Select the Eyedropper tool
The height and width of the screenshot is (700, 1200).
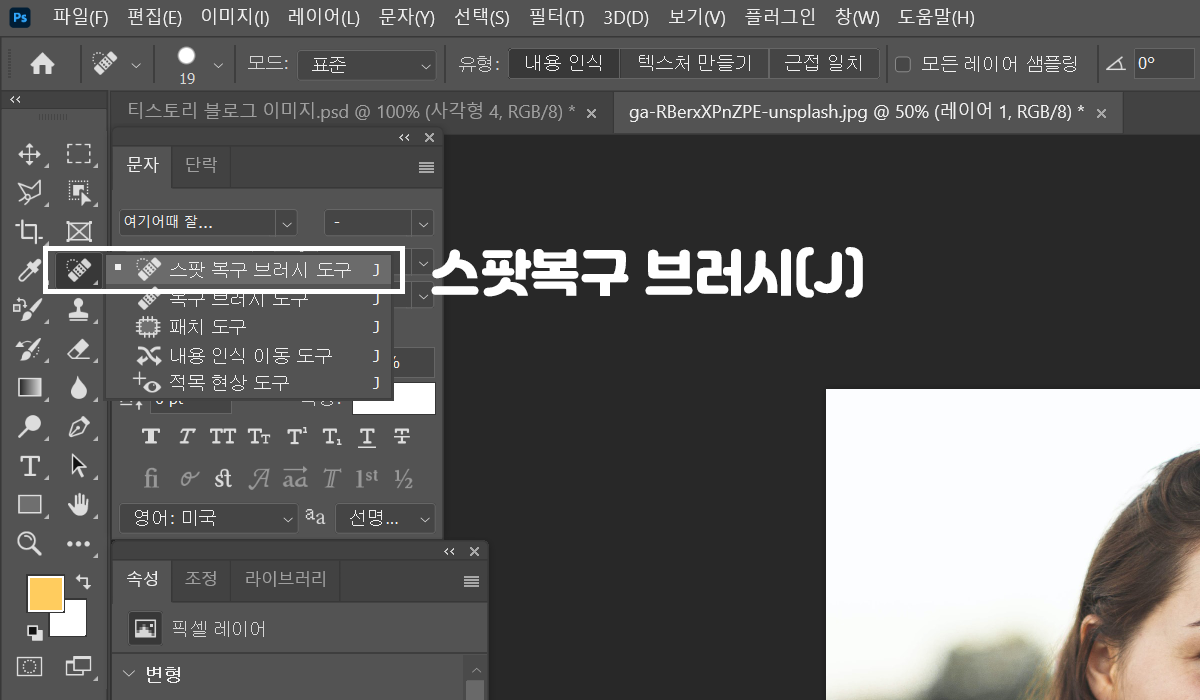[30, 270]
